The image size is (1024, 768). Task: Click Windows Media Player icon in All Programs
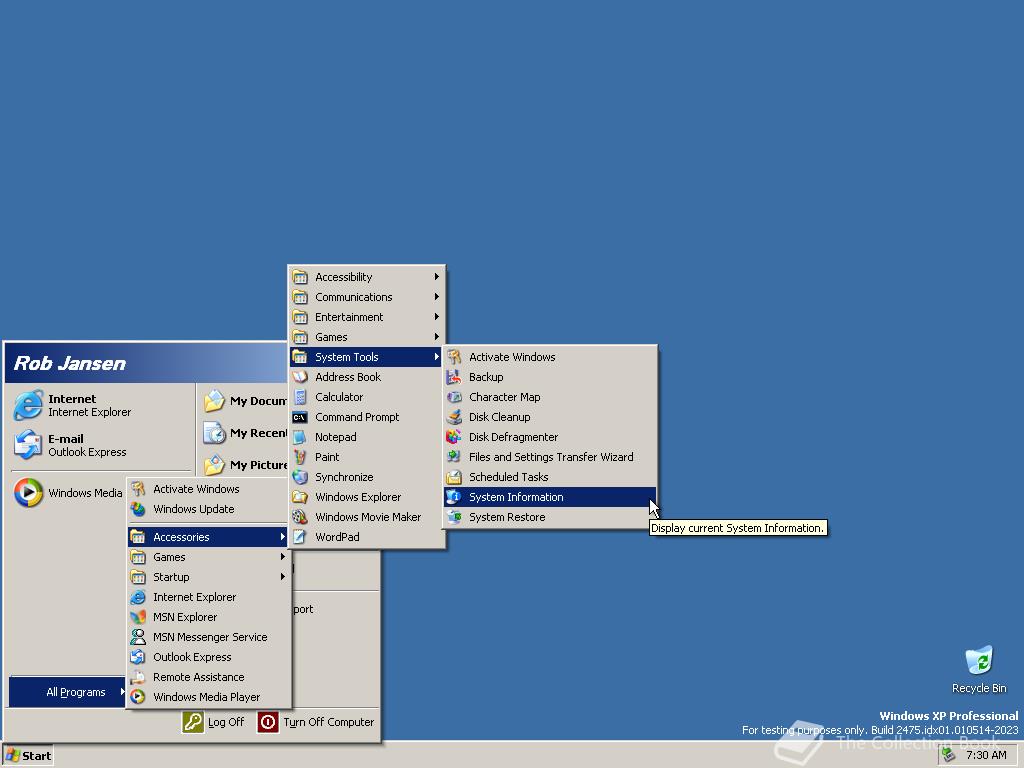(x=138, y=697)
